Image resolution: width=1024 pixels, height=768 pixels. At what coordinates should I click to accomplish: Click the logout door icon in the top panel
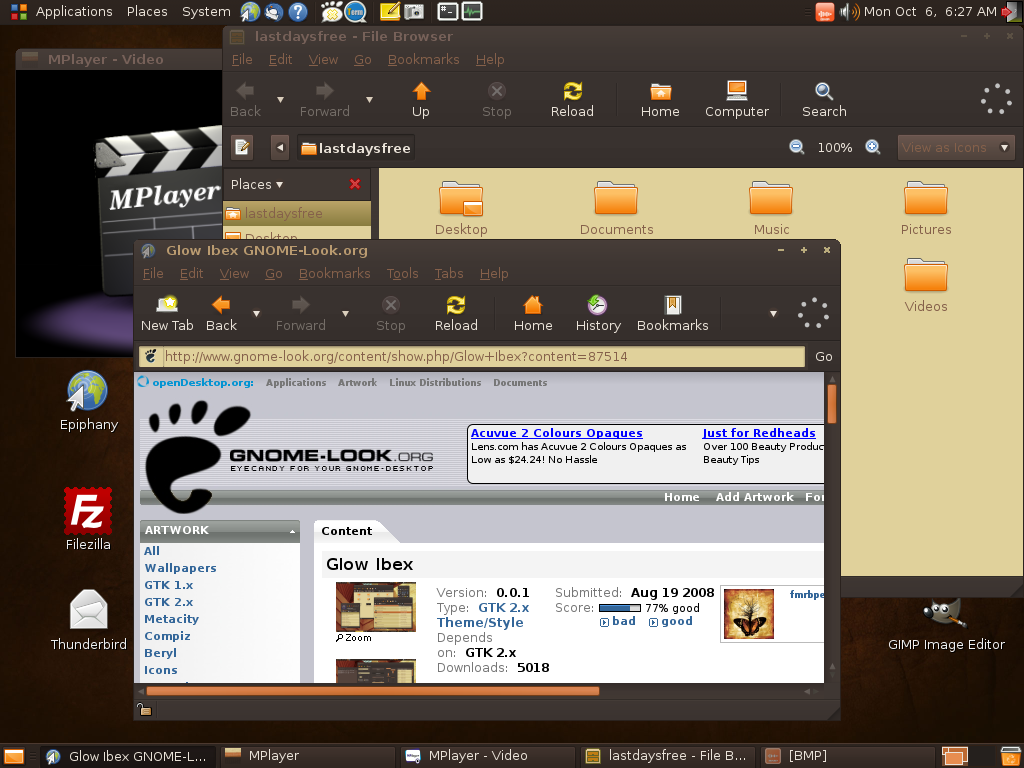1010,11
